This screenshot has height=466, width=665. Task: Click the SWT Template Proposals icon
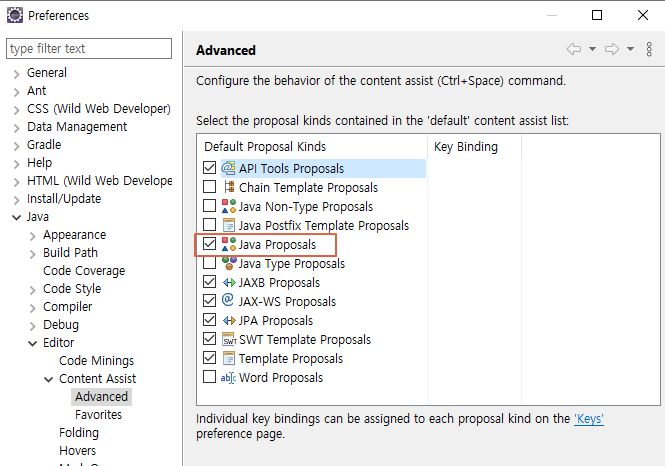click(228, 340)
